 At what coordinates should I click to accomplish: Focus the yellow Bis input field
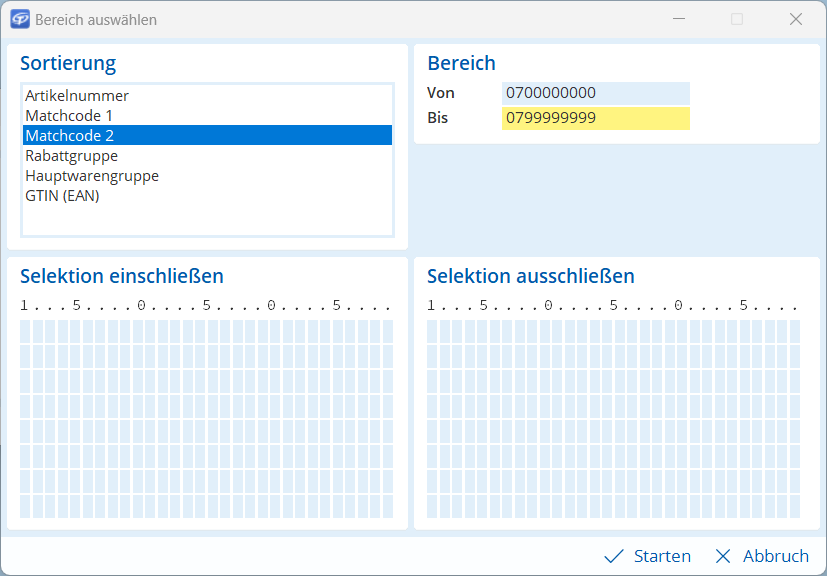(595, 118)
